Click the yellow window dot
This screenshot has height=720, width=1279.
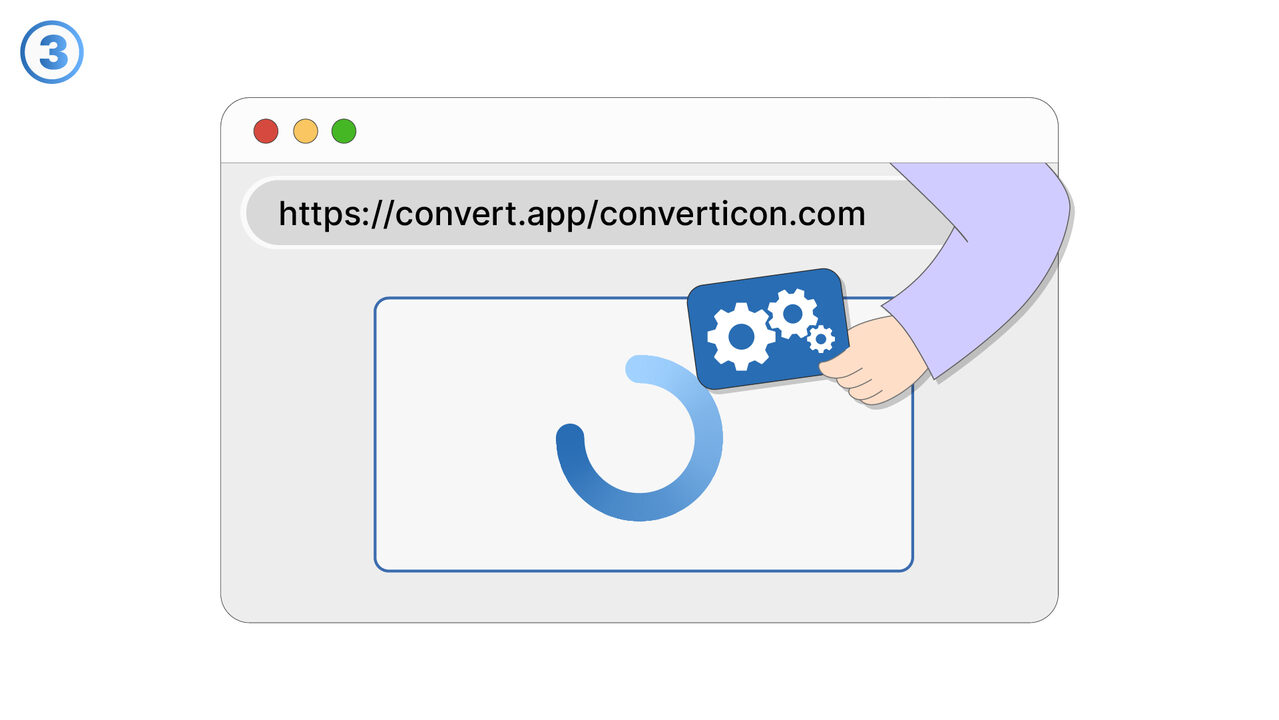pyautogui.click(x=305, y=131)
